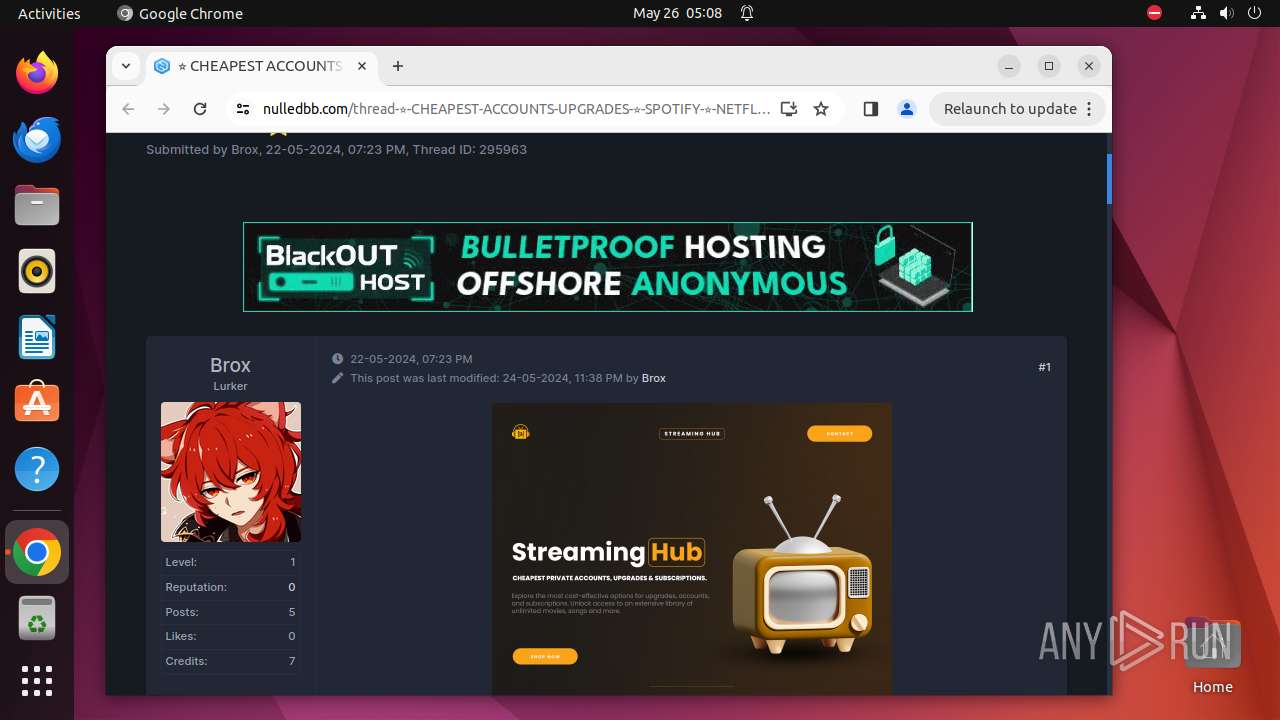Open a new Chrome tab
1280x720 pixels.
point(398,66)
